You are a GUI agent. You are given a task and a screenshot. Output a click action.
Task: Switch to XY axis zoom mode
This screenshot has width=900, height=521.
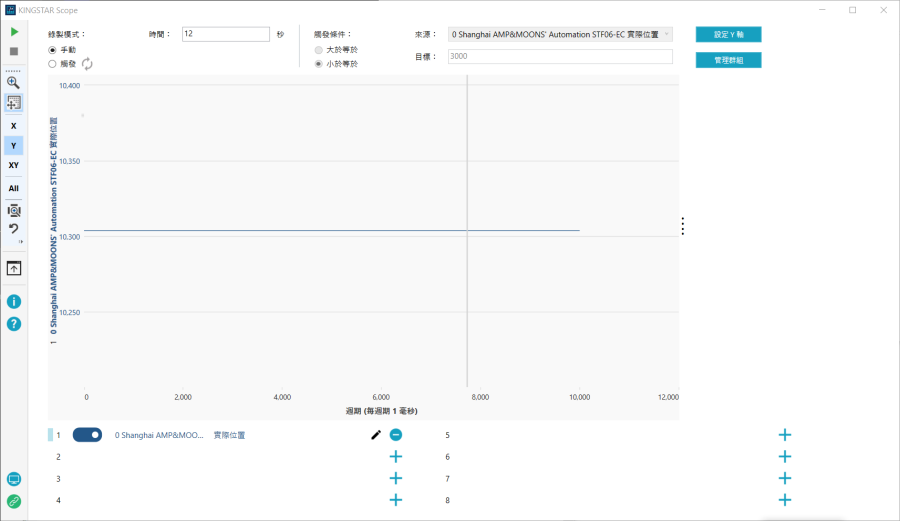click(x=14, y=165)
